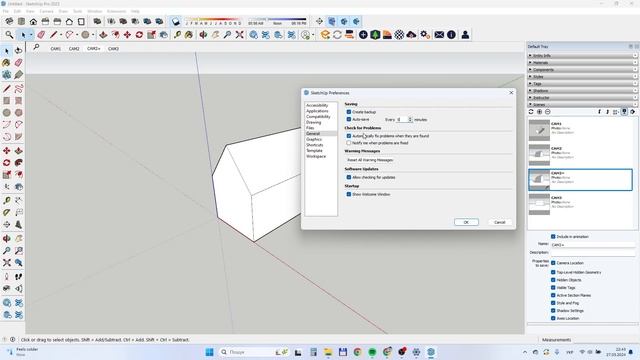This screenshot has width=640, height=360.
Task: Click the Add Scene plus icon
Action: (x=539, y=112)
